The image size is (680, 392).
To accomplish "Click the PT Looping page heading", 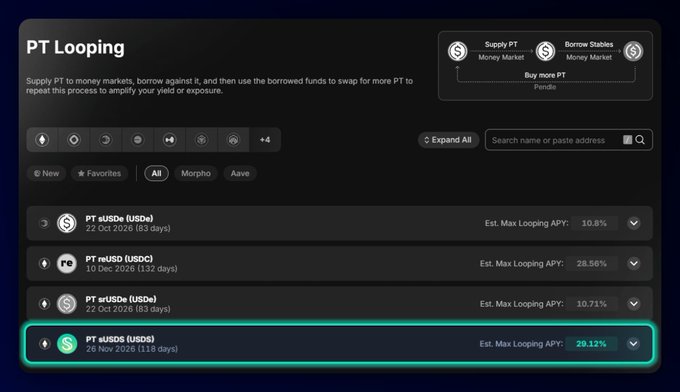I will (x=75, y=48).
